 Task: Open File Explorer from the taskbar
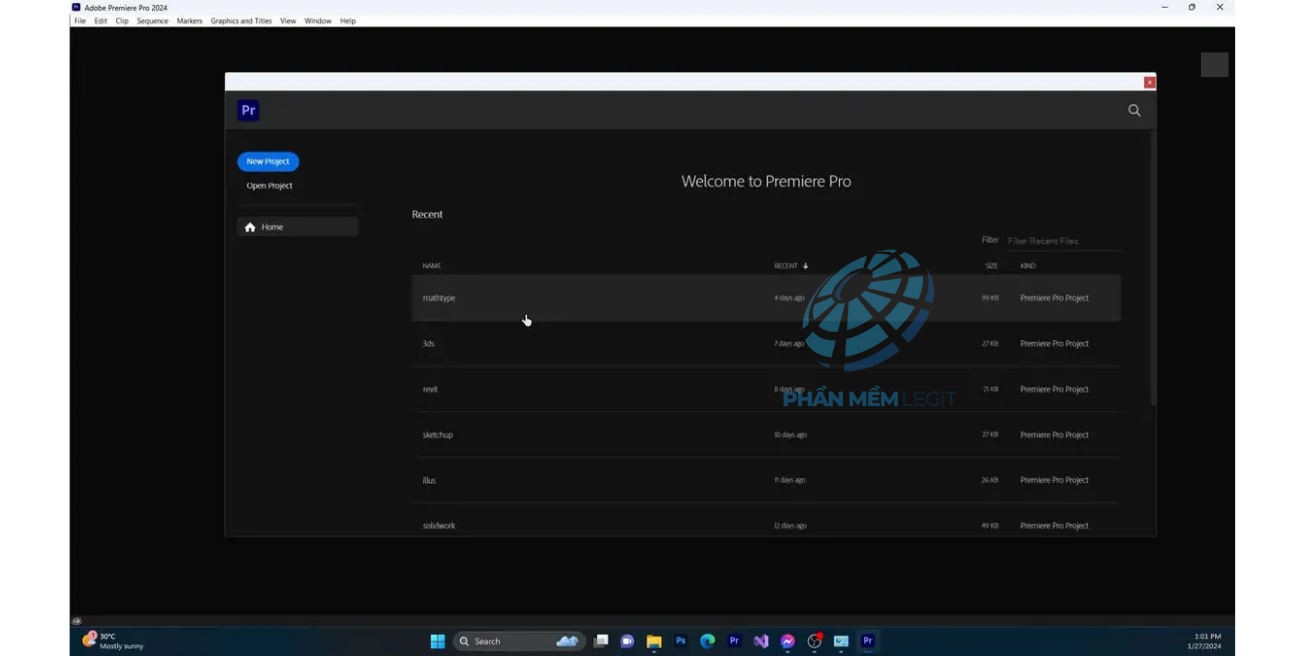[x=654, y=641]
